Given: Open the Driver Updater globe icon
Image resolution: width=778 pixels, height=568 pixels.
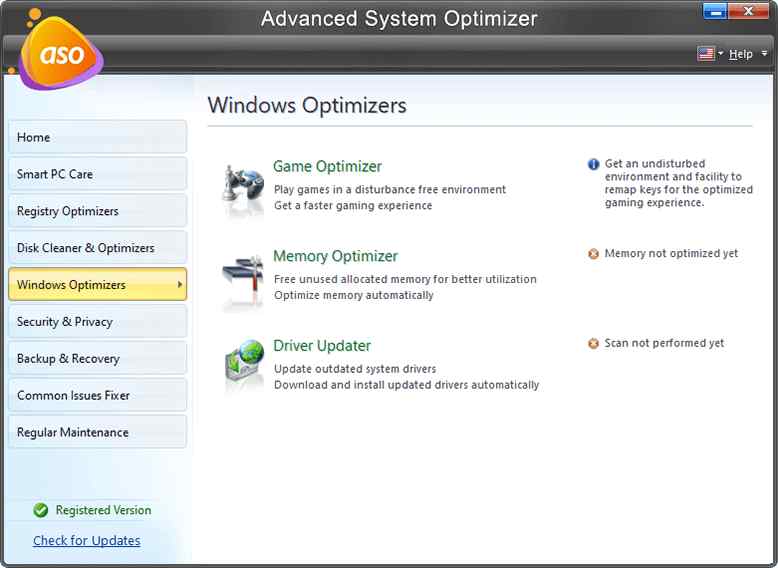Looking at the screenshot, I should 245,363.
